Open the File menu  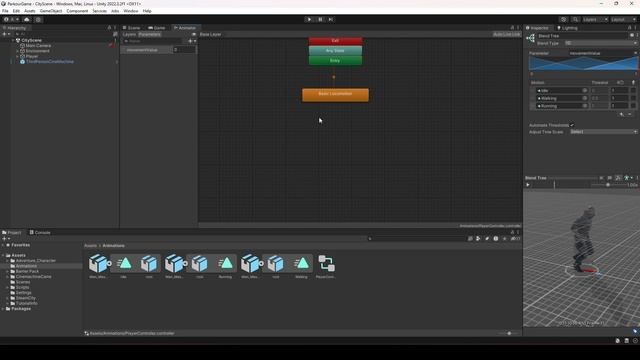click(x=5, y=11)
